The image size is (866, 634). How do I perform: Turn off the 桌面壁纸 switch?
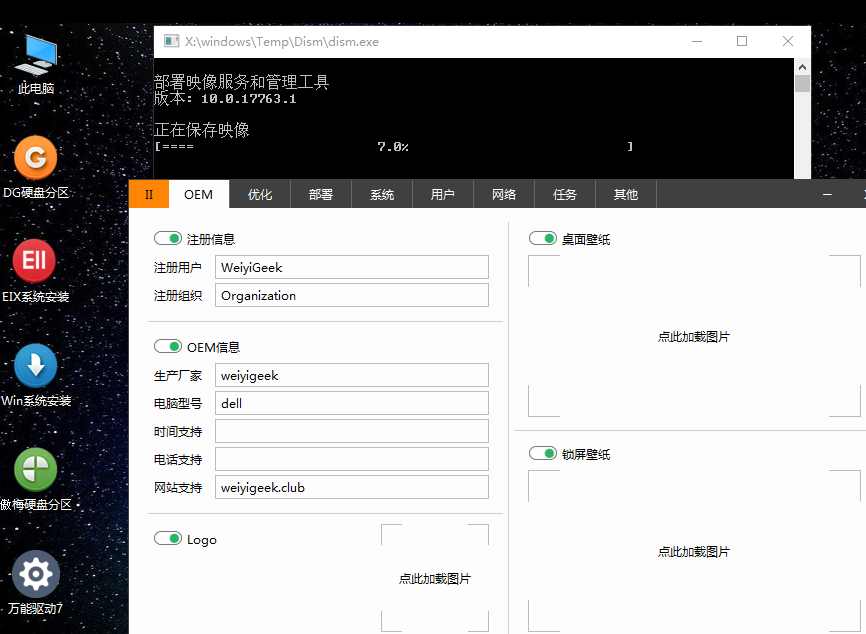542,239
